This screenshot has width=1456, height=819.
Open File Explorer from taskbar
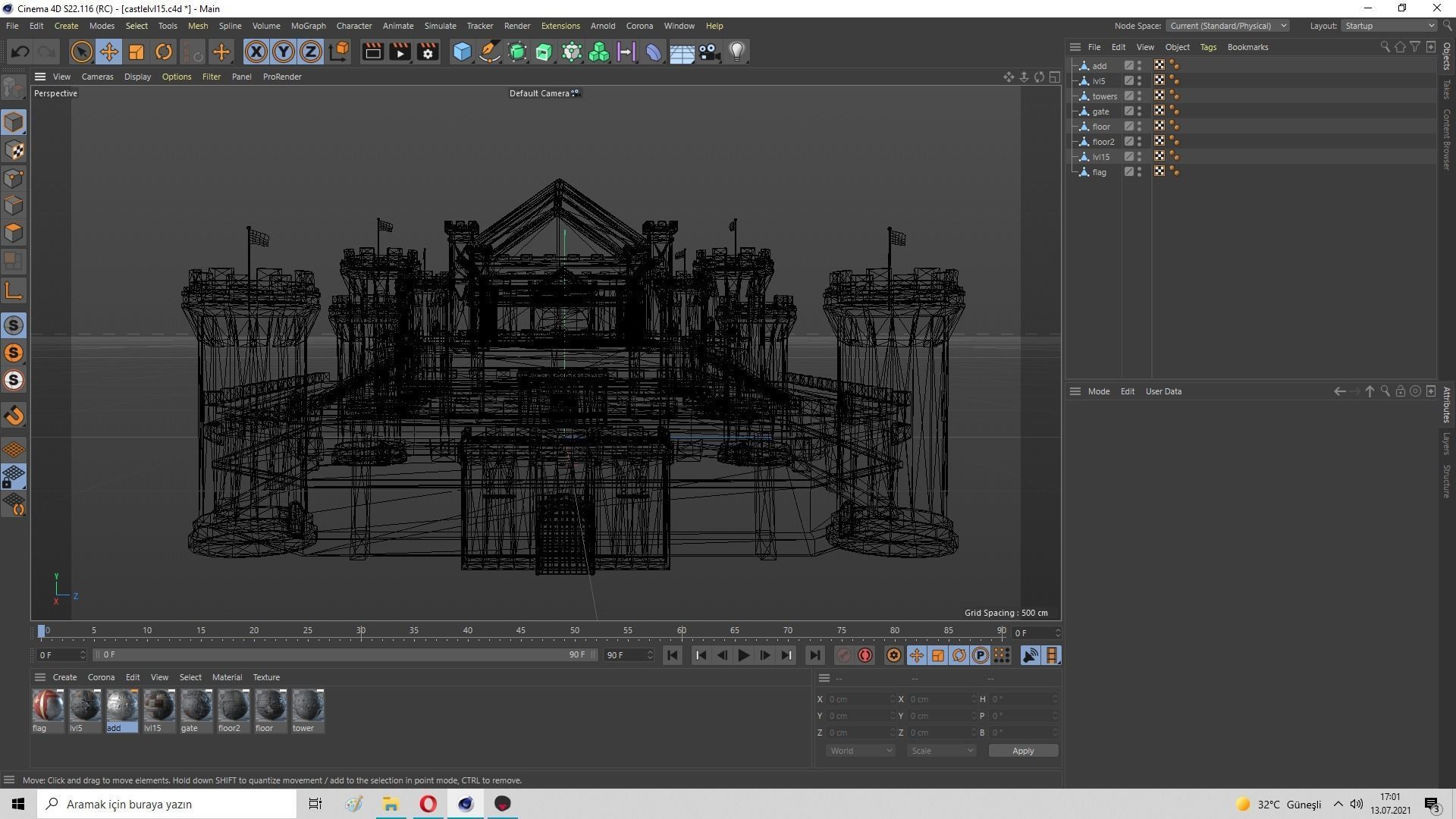[391, 804]
